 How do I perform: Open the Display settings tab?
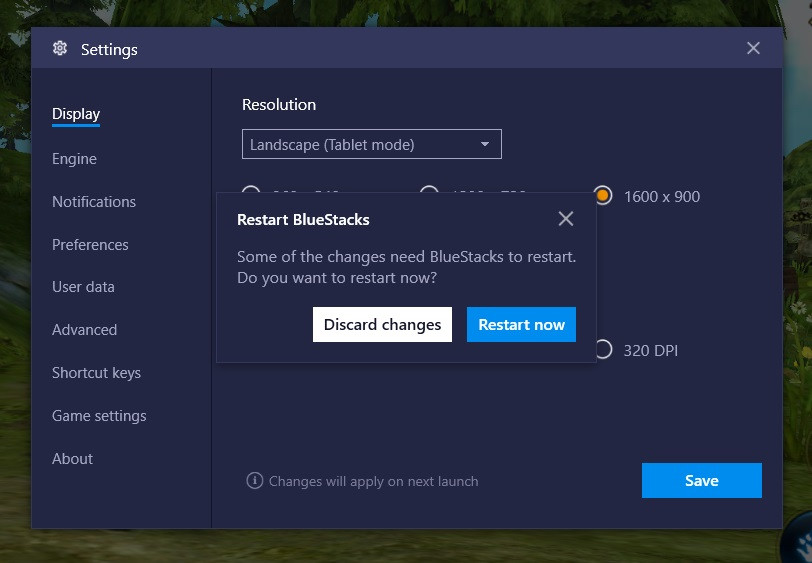click(76, 114)
